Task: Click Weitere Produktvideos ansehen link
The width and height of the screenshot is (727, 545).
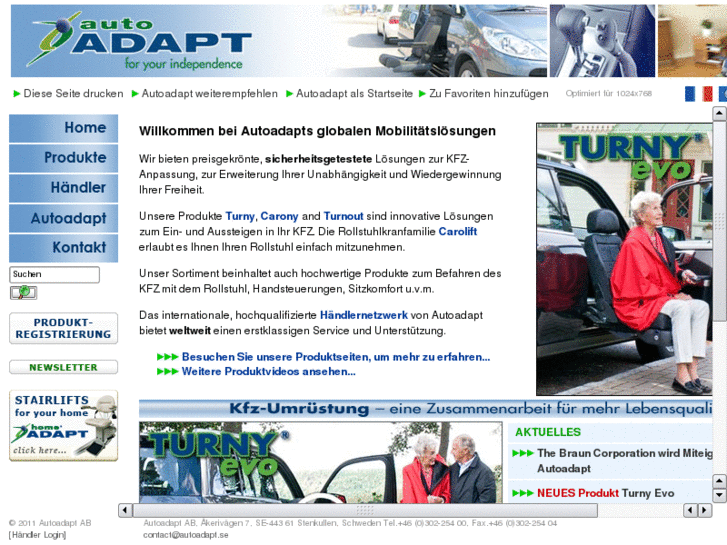Action: [268, 372]
